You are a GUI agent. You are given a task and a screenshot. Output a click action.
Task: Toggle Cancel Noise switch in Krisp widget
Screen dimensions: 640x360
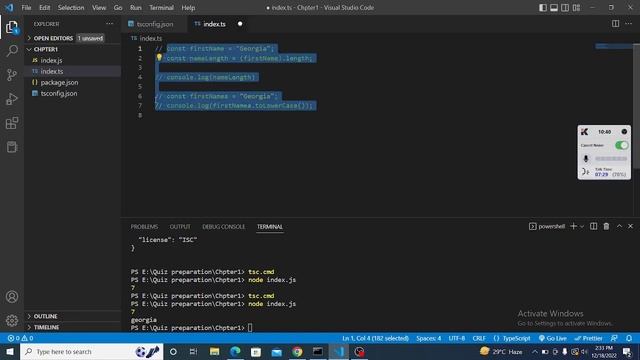point(622,145)
